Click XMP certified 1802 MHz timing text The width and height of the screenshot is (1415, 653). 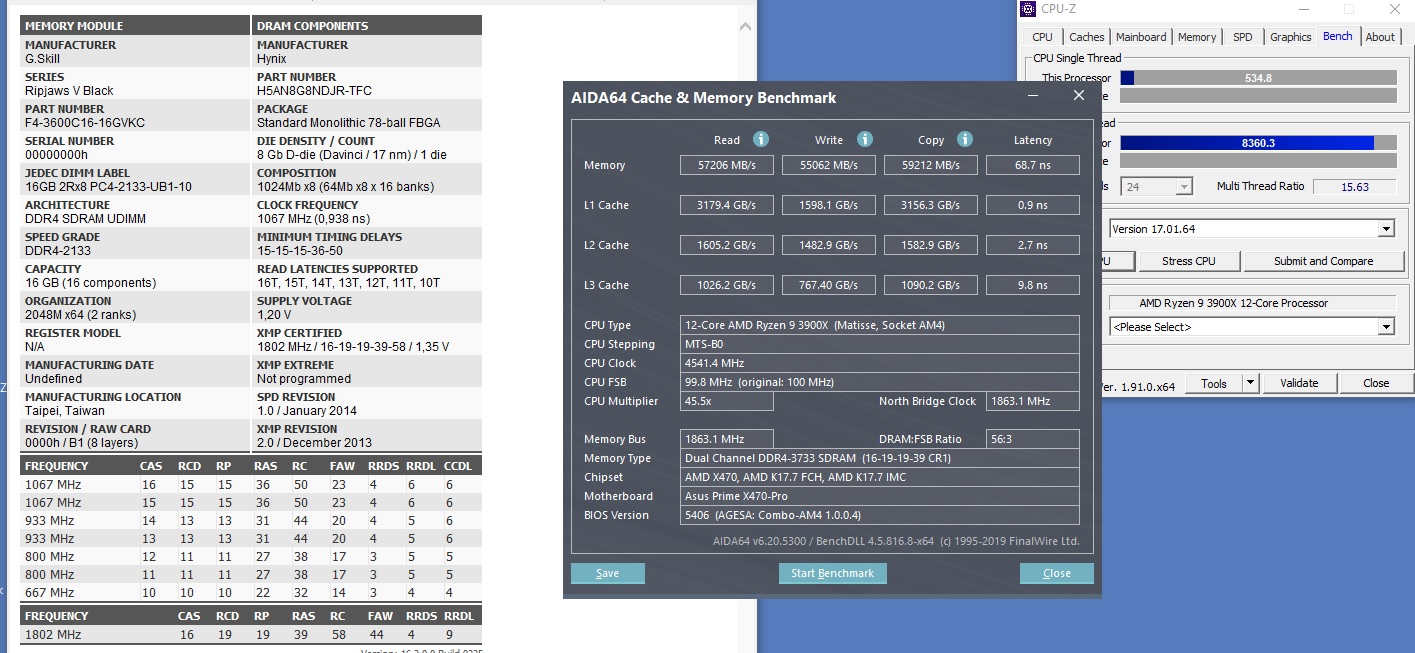(353, 347)
